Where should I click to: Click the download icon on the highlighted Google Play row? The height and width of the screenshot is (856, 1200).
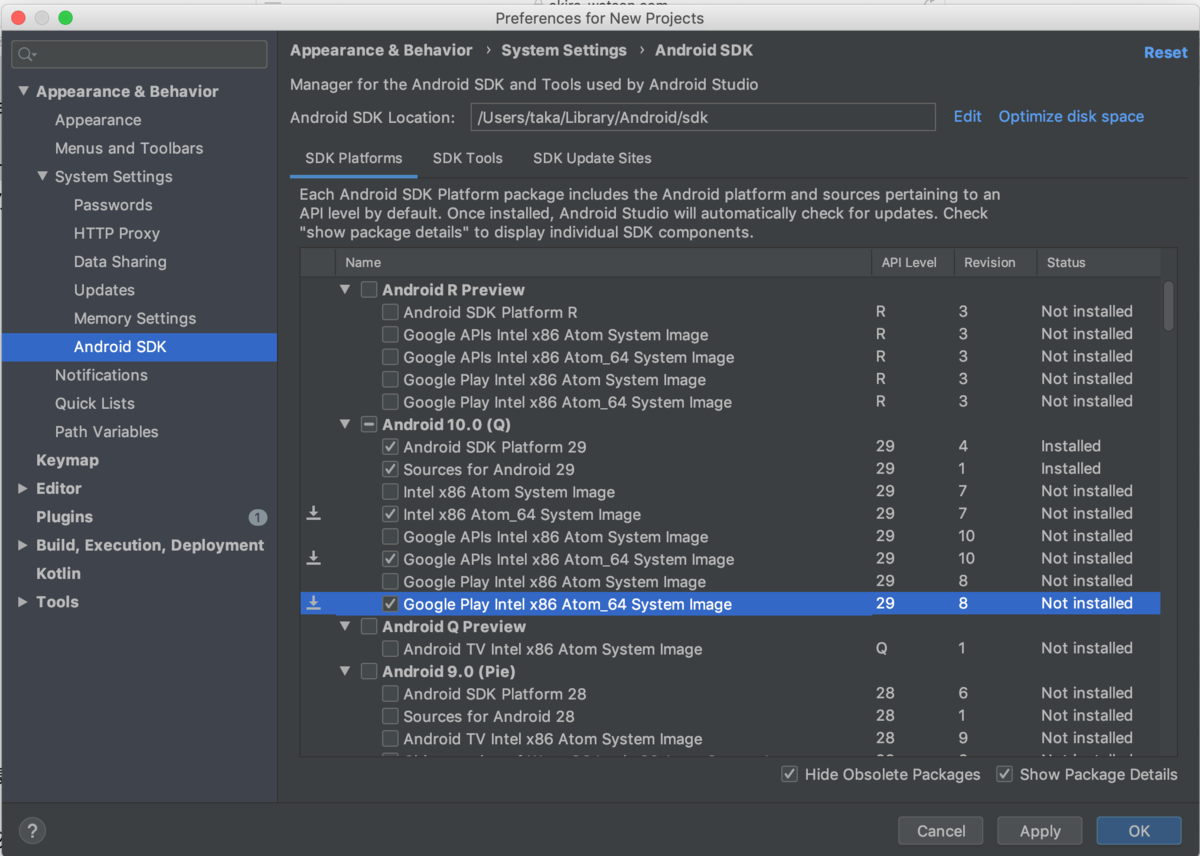pyautogui.click(x=314, y=604)
